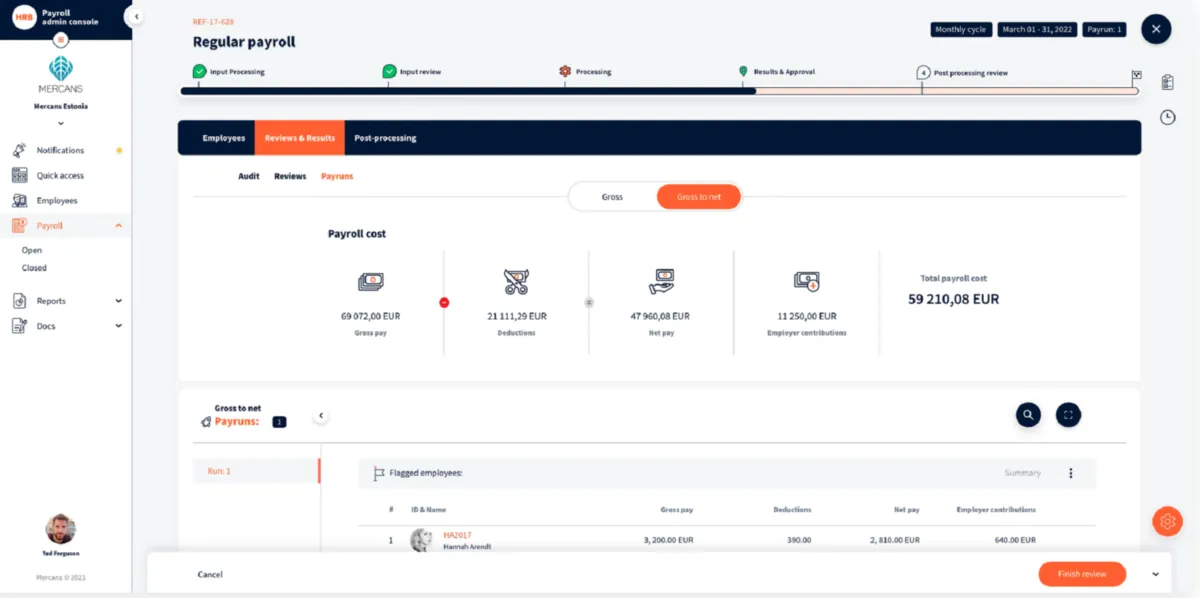
Task: Click the Notifications bell icon
Action: pos(19,150)
